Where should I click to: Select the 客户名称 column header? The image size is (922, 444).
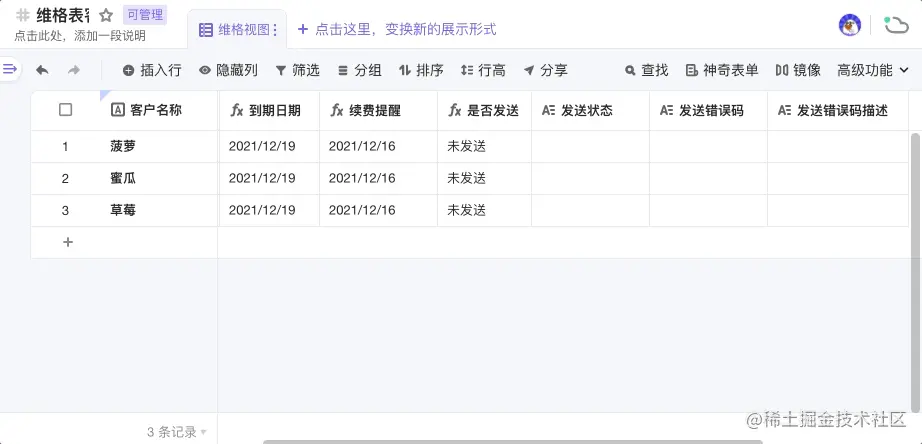coord(159,110)
